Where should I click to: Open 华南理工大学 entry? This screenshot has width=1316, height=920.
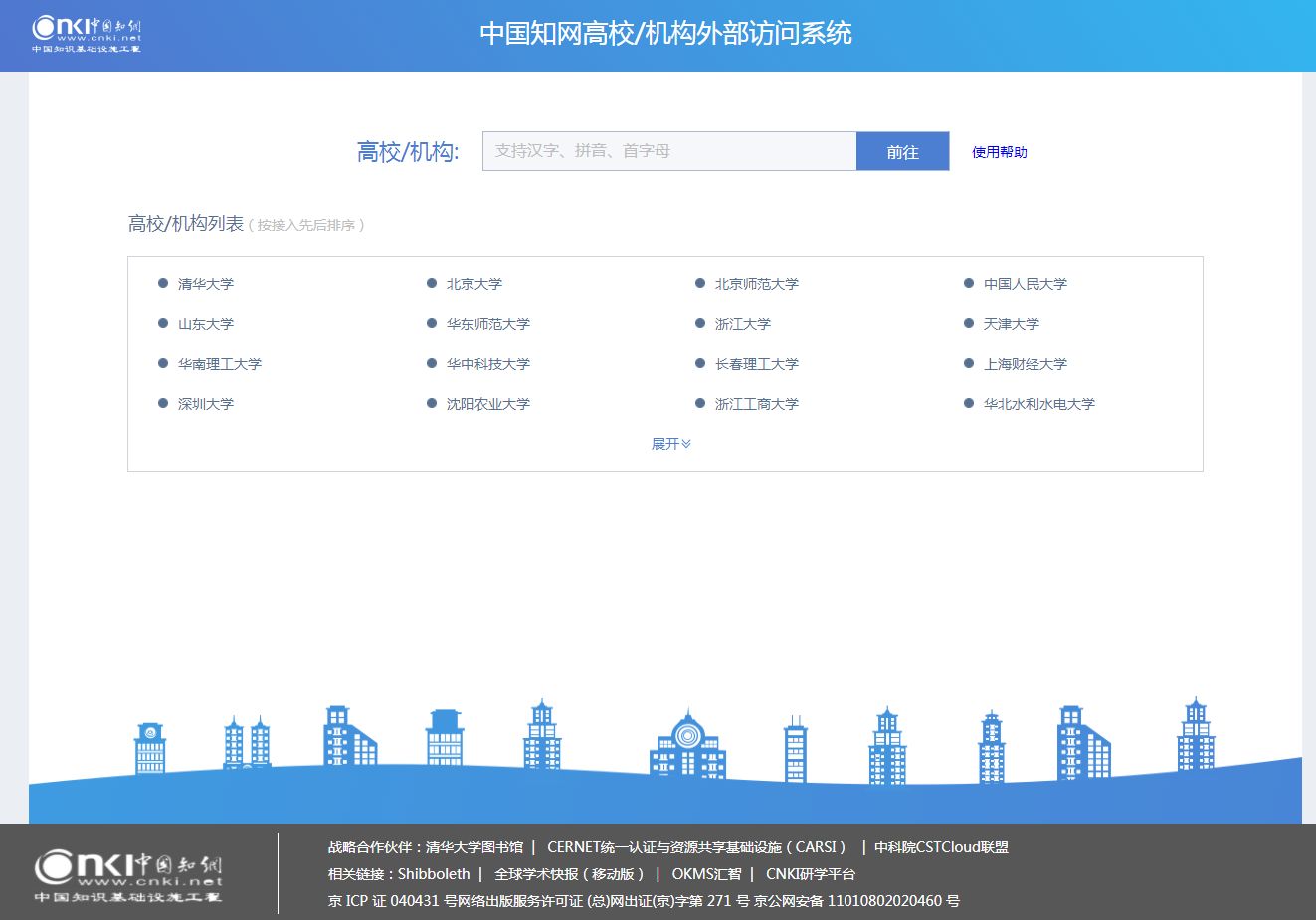click(x=220, y=364)
